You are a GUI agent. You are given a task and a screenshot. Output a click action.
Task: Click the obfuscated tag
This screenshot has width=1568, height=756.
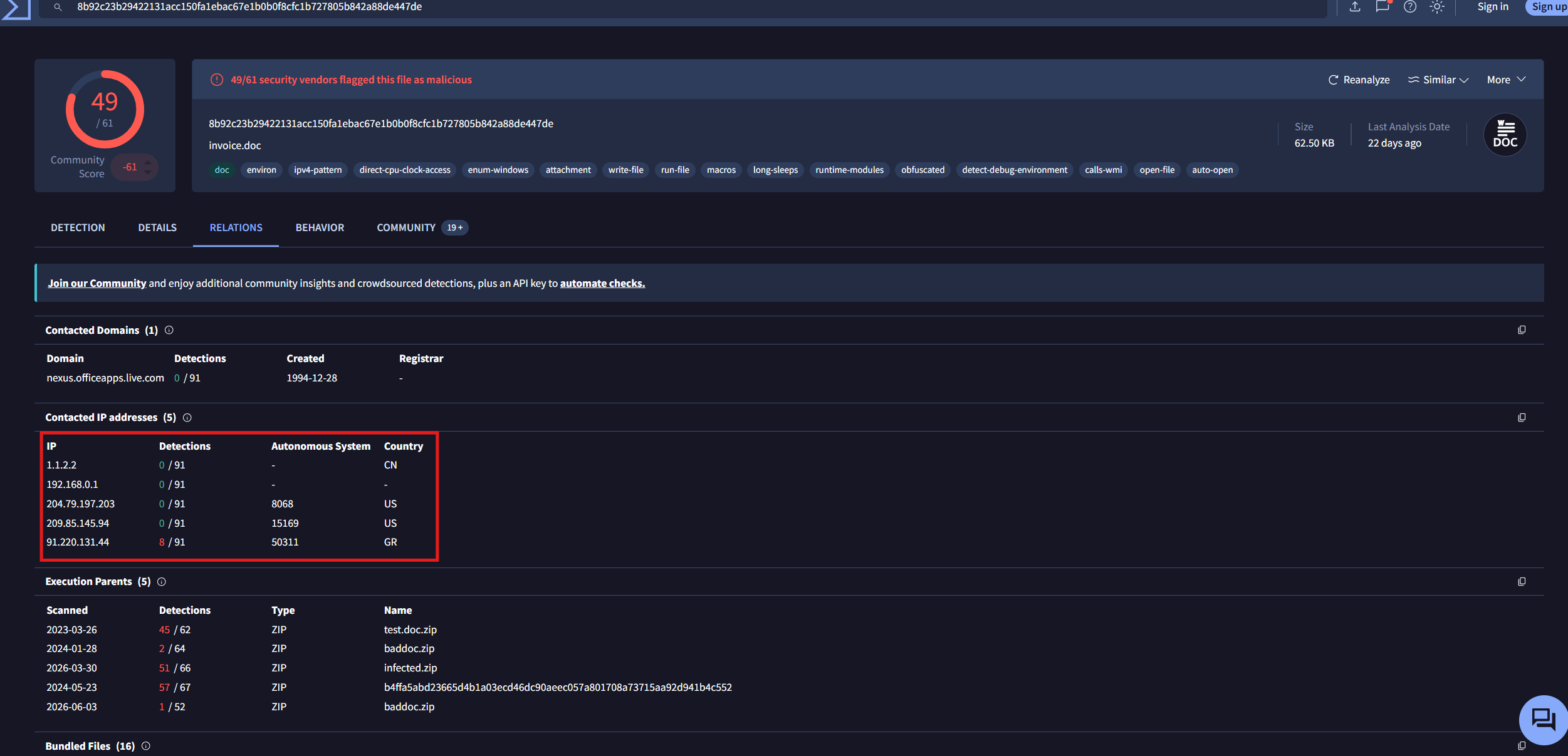[x=923, y=170]
